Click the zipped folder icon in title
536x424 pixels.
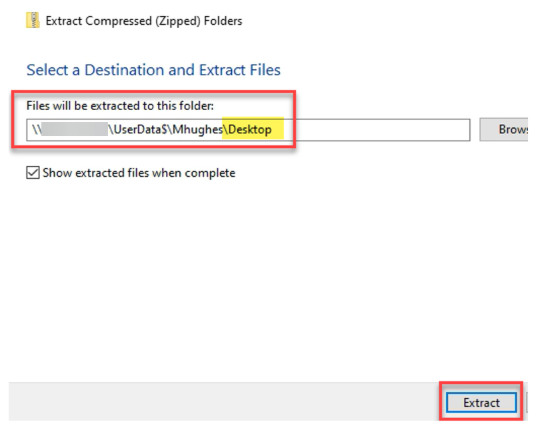tap(32, 20)
